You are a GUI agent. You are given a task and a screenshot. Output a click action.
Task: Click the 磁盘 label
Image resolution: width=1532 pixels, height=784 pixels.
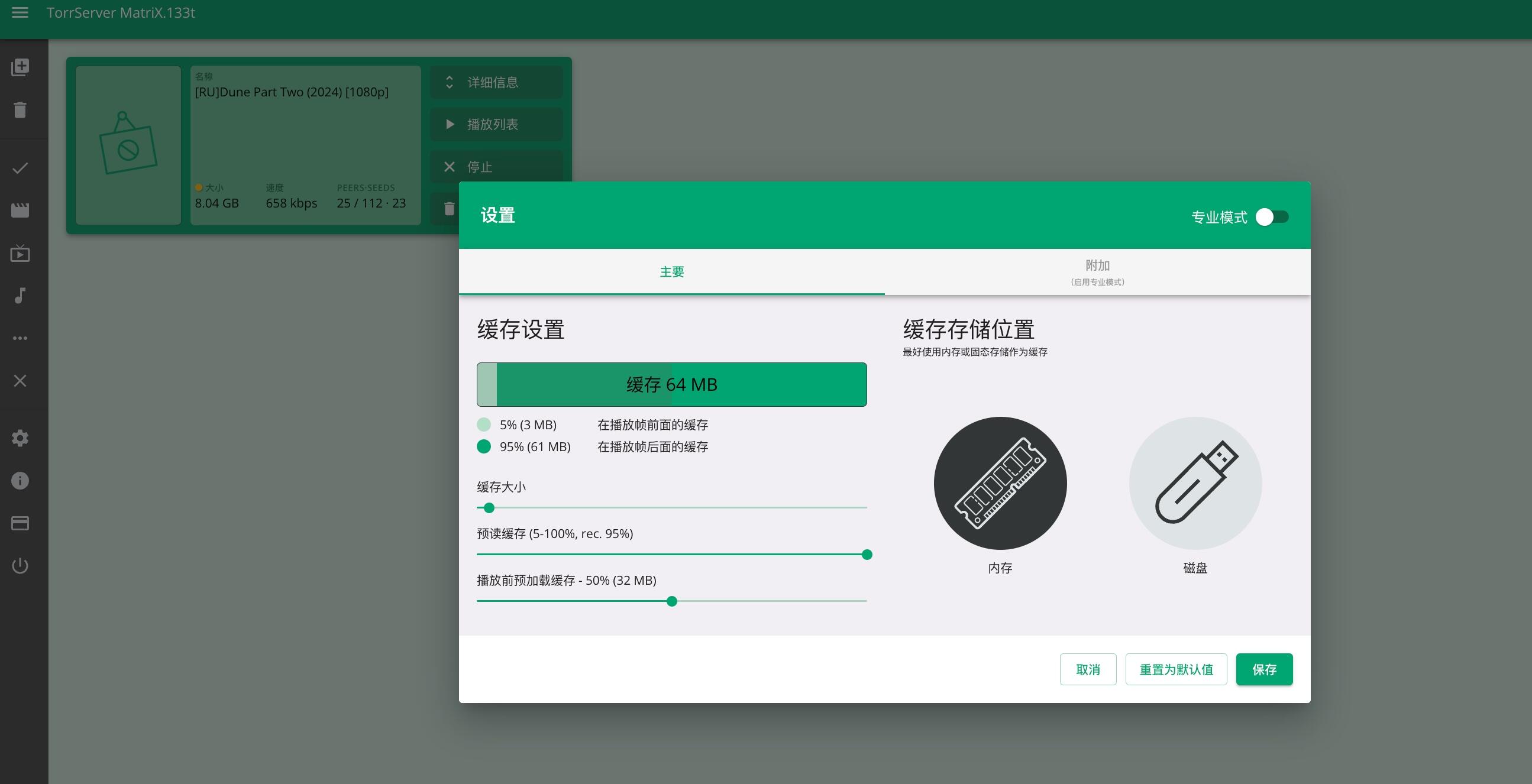pyautogui.click(x=1195, y=568)
